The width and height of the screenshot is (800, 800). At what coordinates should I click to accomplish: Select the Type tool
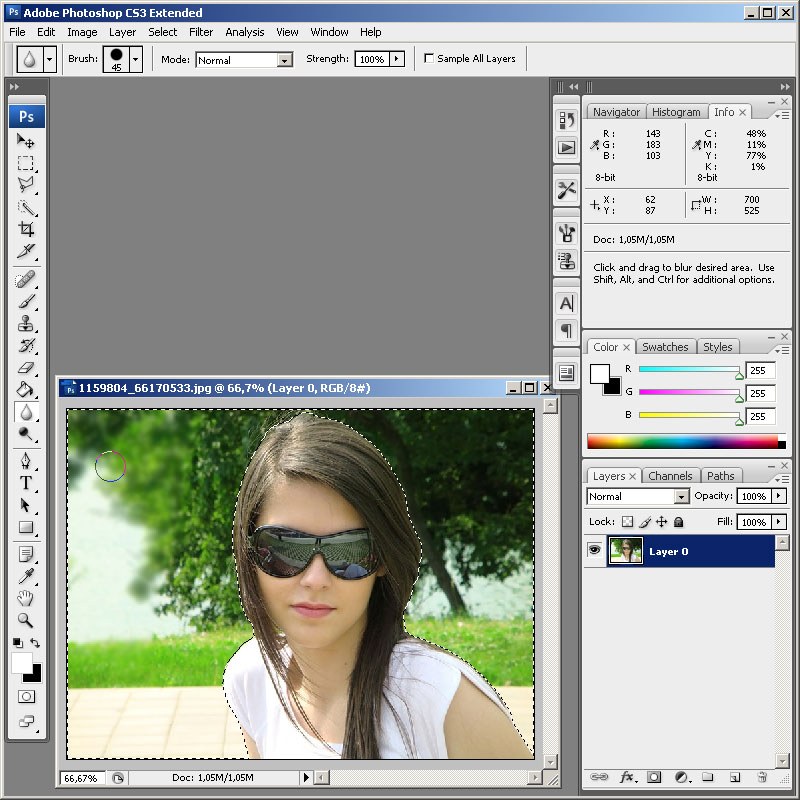point(26,483)
